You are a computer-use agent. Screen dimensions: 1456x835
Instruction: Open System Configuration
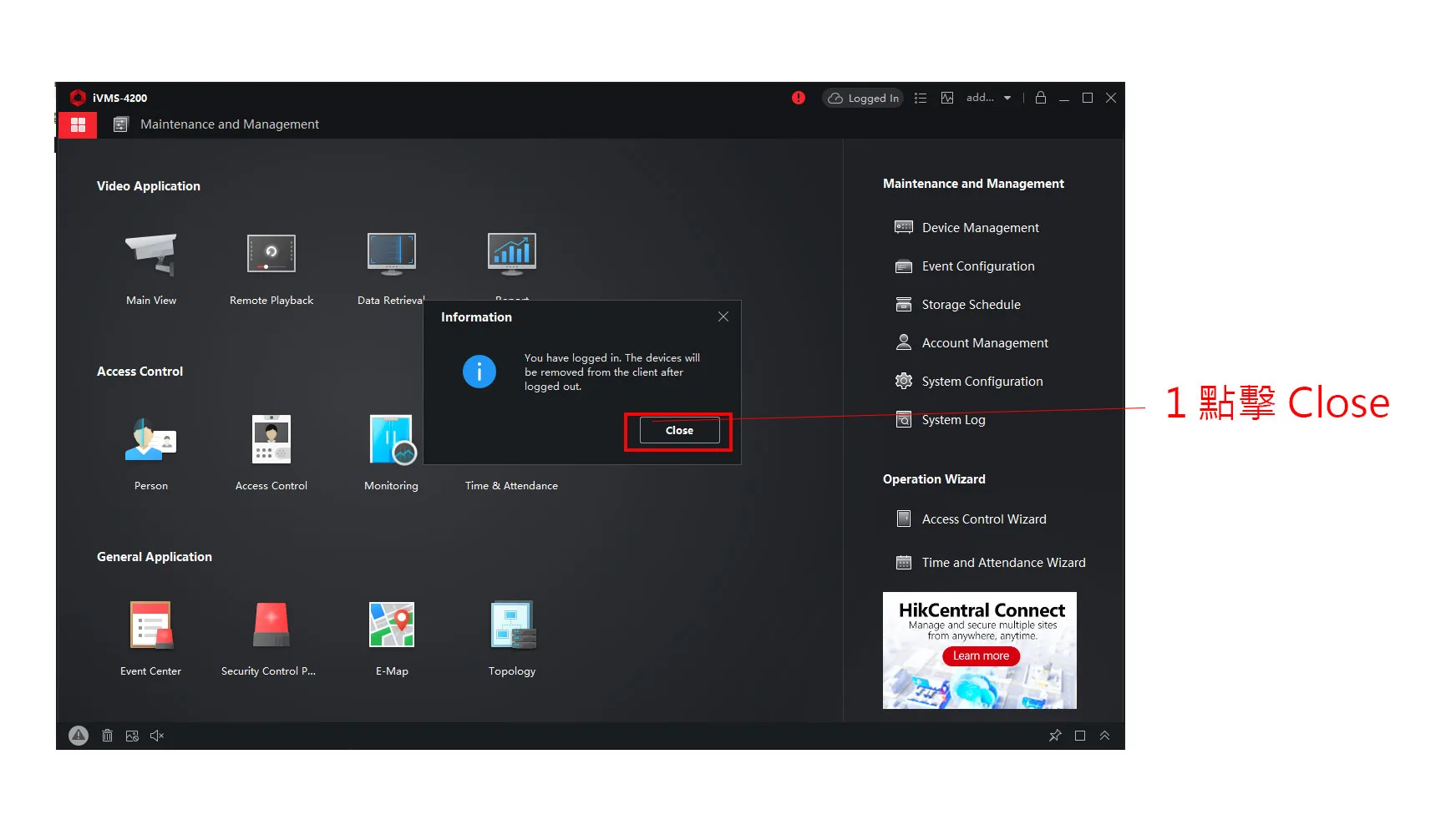point(969,381)
